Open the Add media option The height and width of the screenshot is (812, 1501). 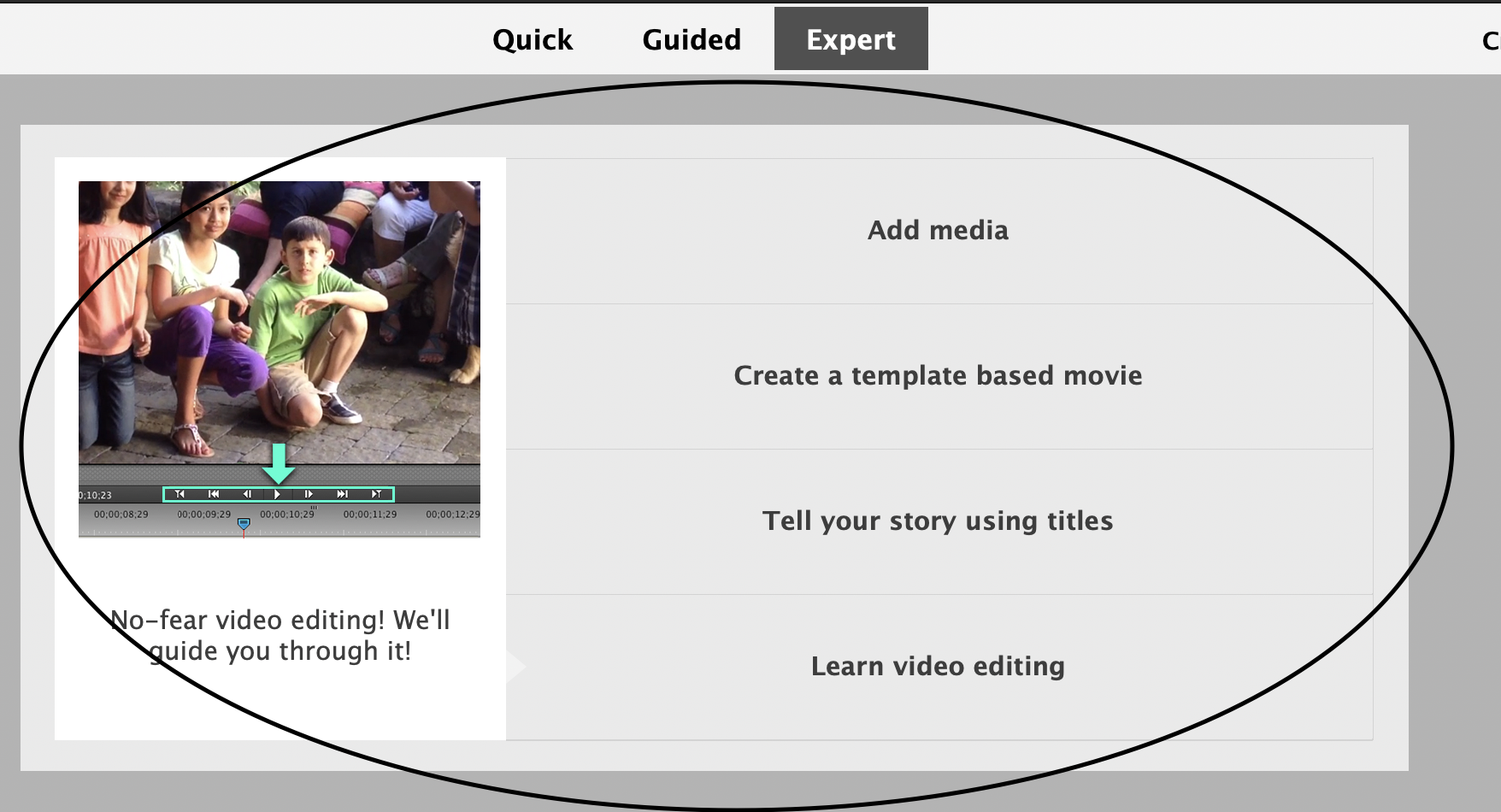click(938, 230)
